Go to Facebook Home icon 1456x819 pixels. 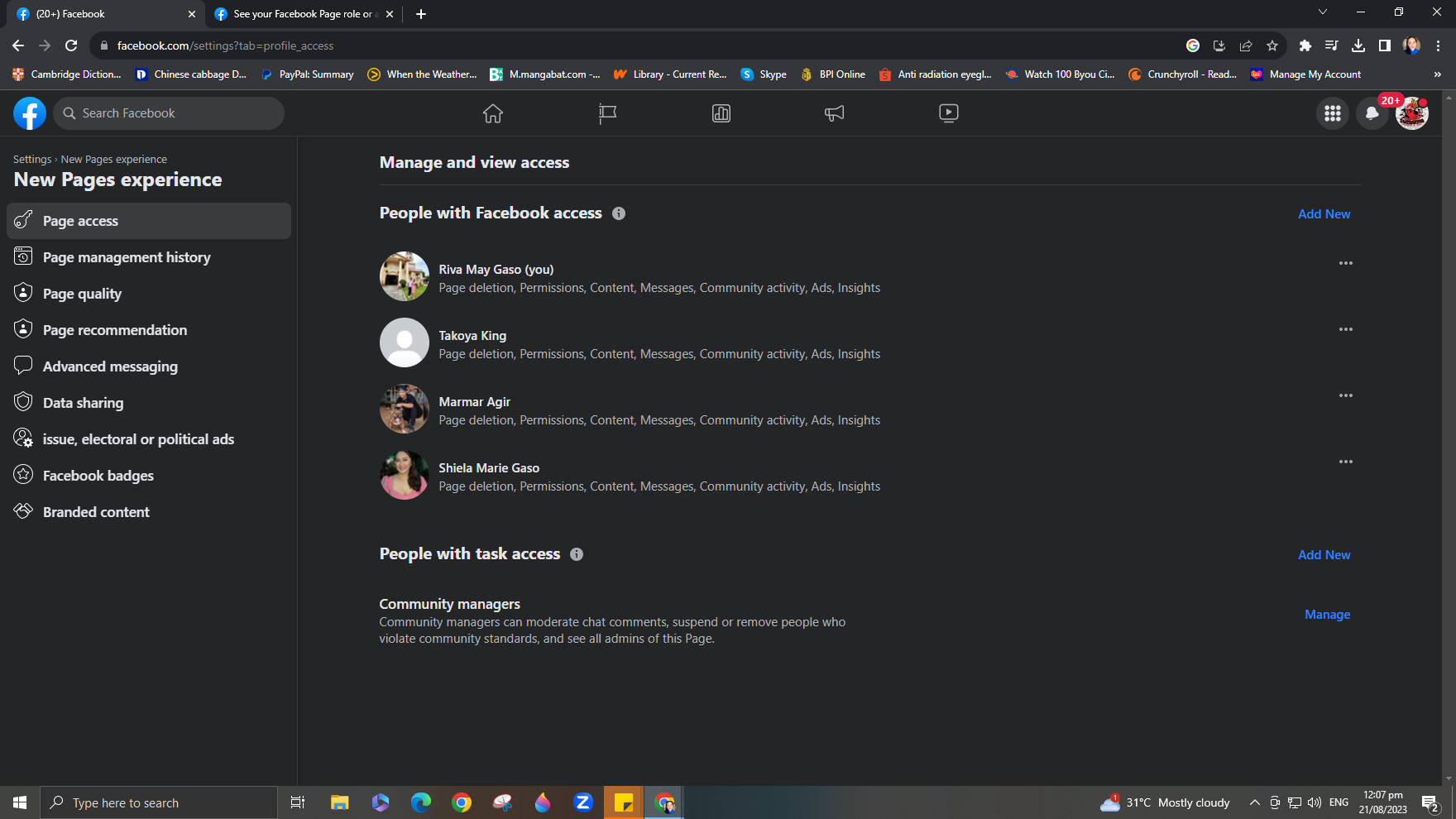point(493,113)
